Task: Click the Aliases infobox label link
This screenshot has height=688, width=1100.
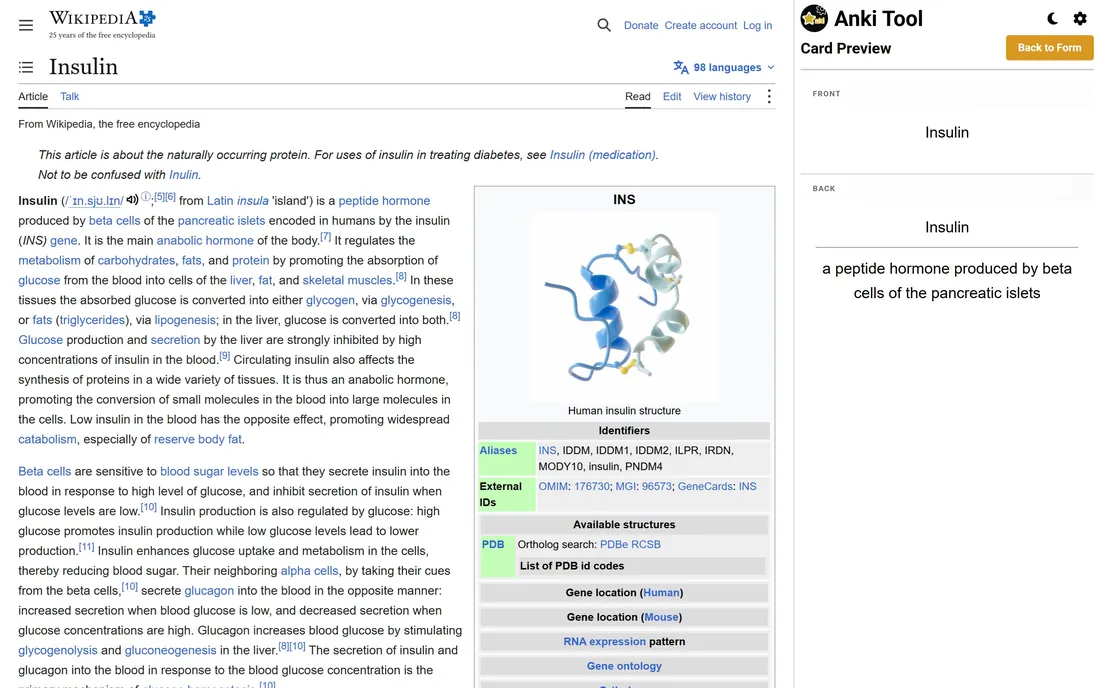Action: point(498,450)
